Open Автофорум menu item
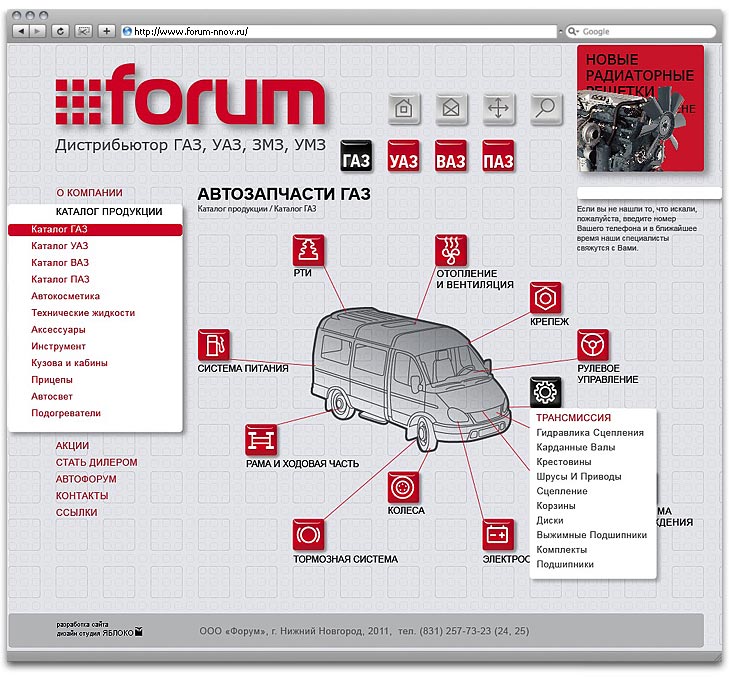 coord(86,479)
